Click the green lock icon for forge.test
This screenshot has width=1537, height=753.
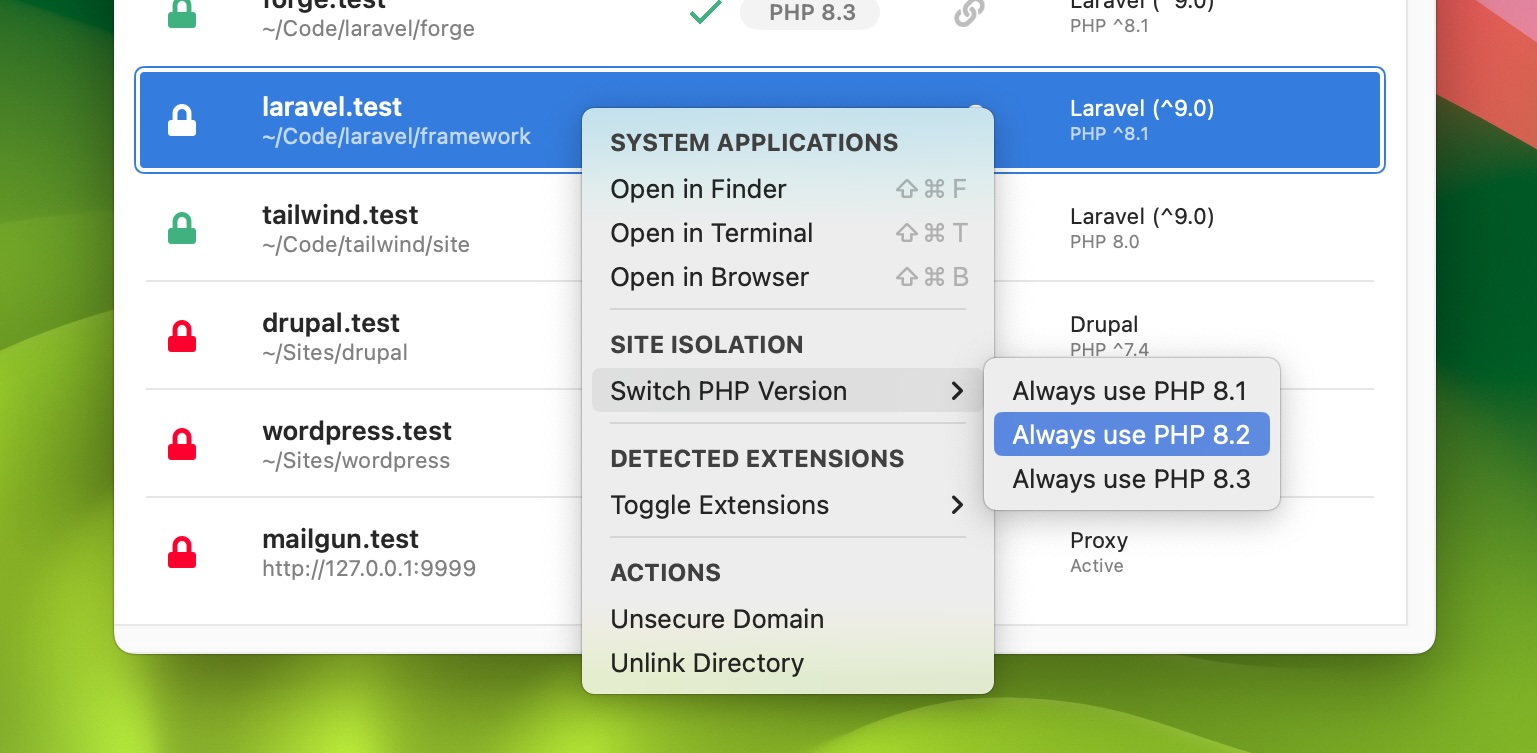pos(181,12)
